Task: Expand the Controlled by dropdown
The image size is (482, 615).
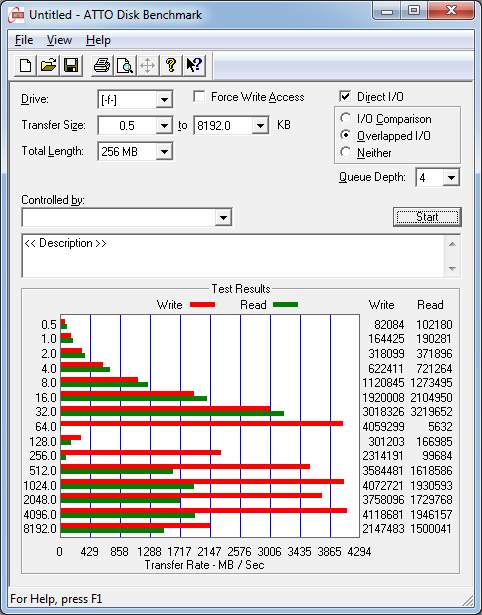Action: (223, 217)
